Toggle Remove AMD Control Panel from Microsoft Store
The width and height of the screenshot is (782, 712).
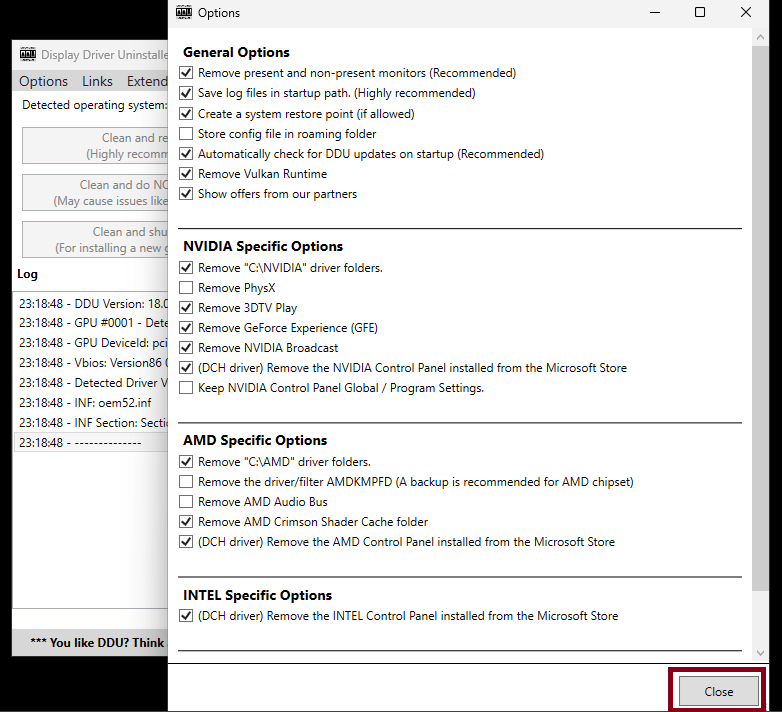tap(186, 541)
